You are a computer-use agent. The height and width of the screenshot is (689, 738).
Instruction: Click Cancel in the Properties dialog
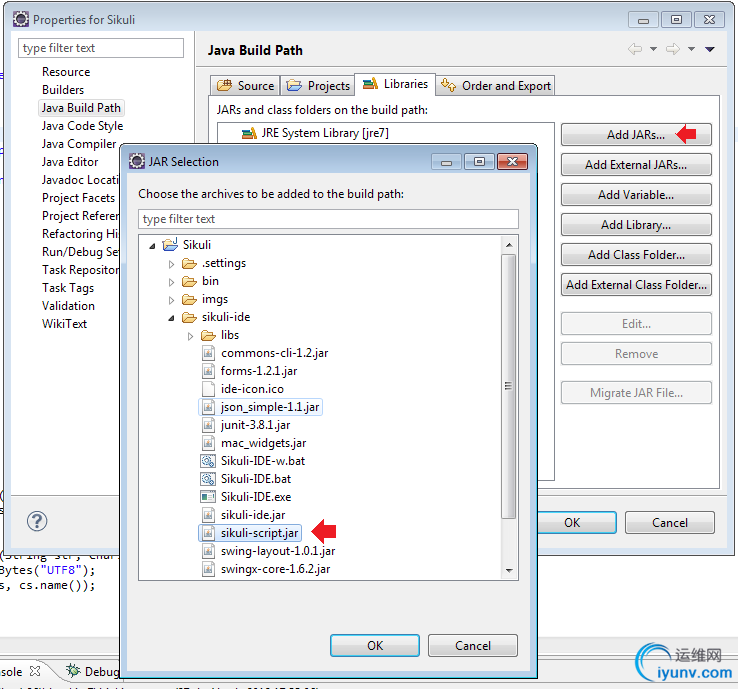[x=669, y=522]
